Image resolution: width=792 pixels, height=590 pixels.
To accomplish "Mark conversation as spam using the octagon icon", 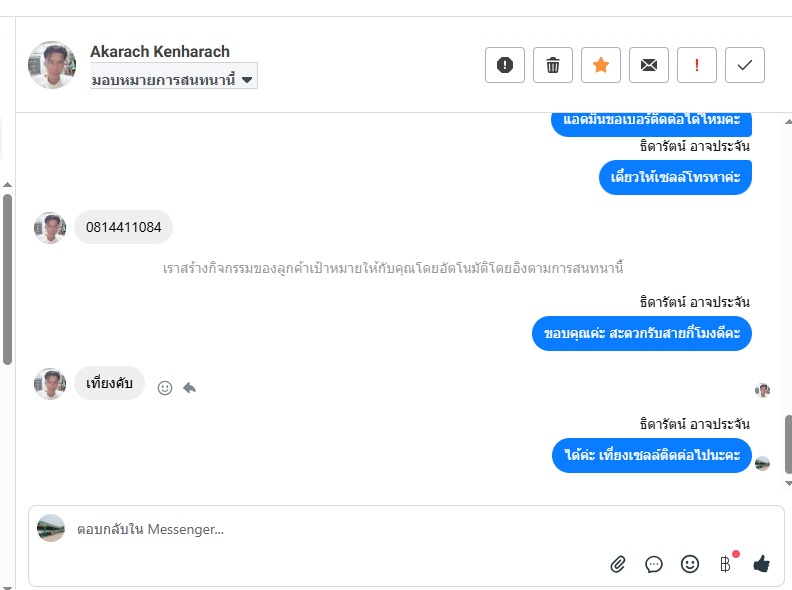I will pos(505,65).
